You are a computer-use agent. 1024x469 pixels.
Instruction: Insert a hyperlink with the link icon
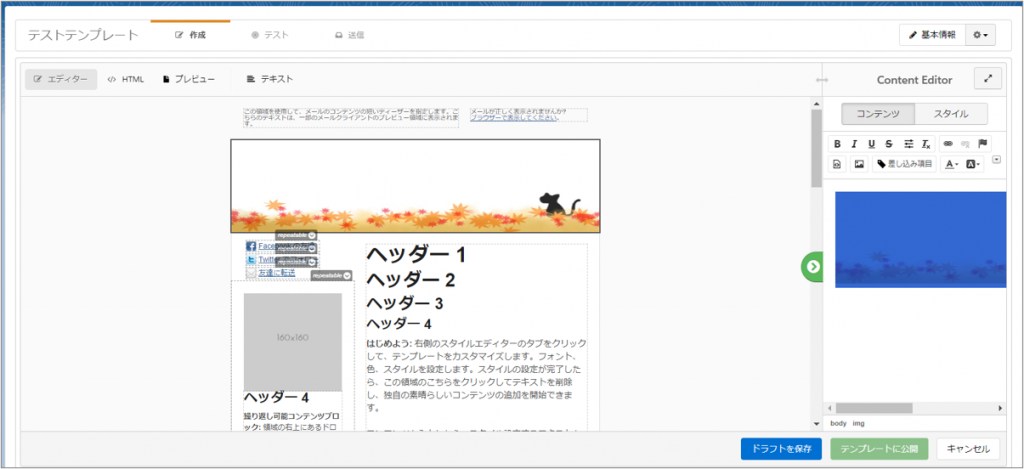click(x=948, y=144)
